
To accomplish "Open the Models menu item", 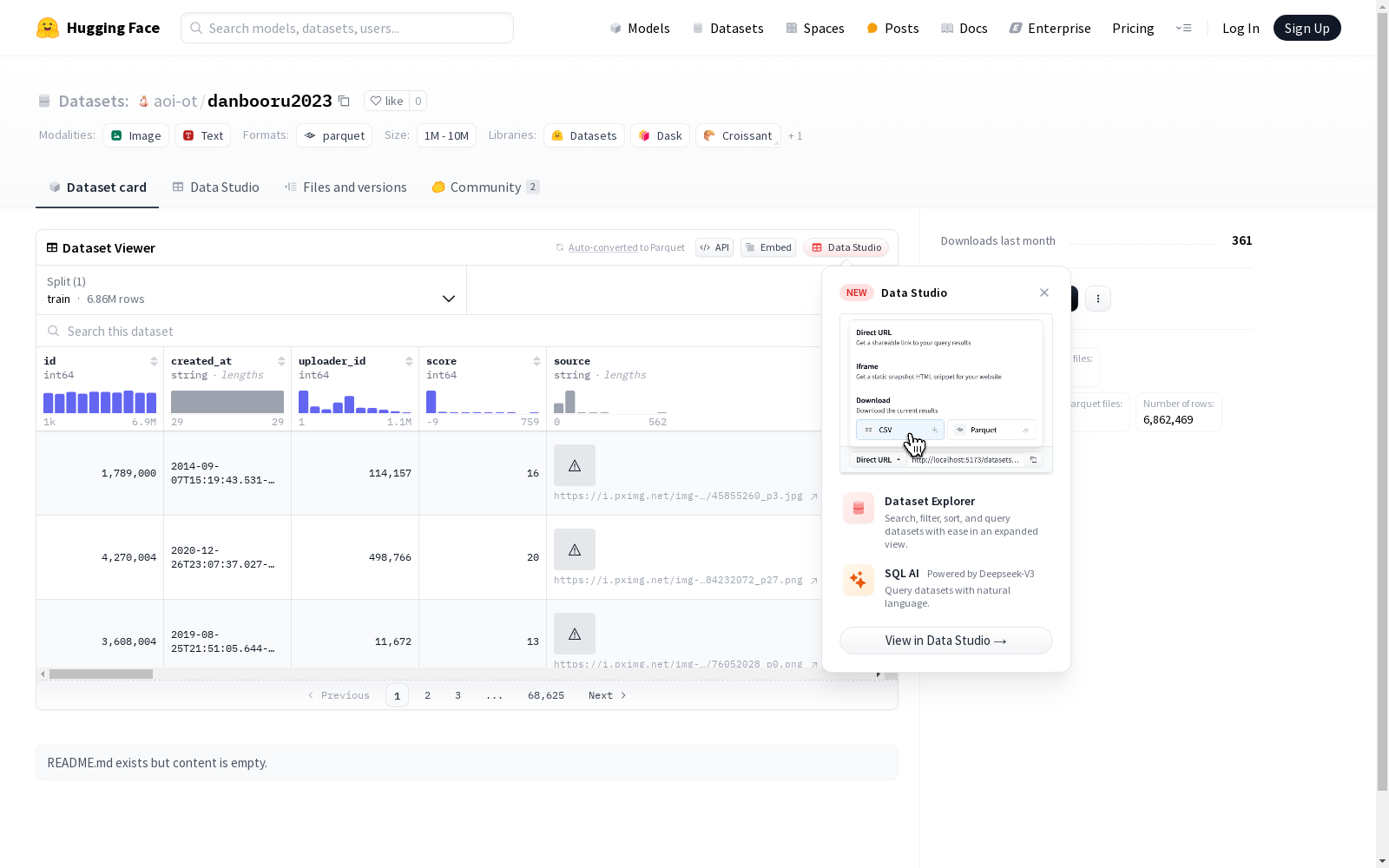I will (x=640, y=28).
